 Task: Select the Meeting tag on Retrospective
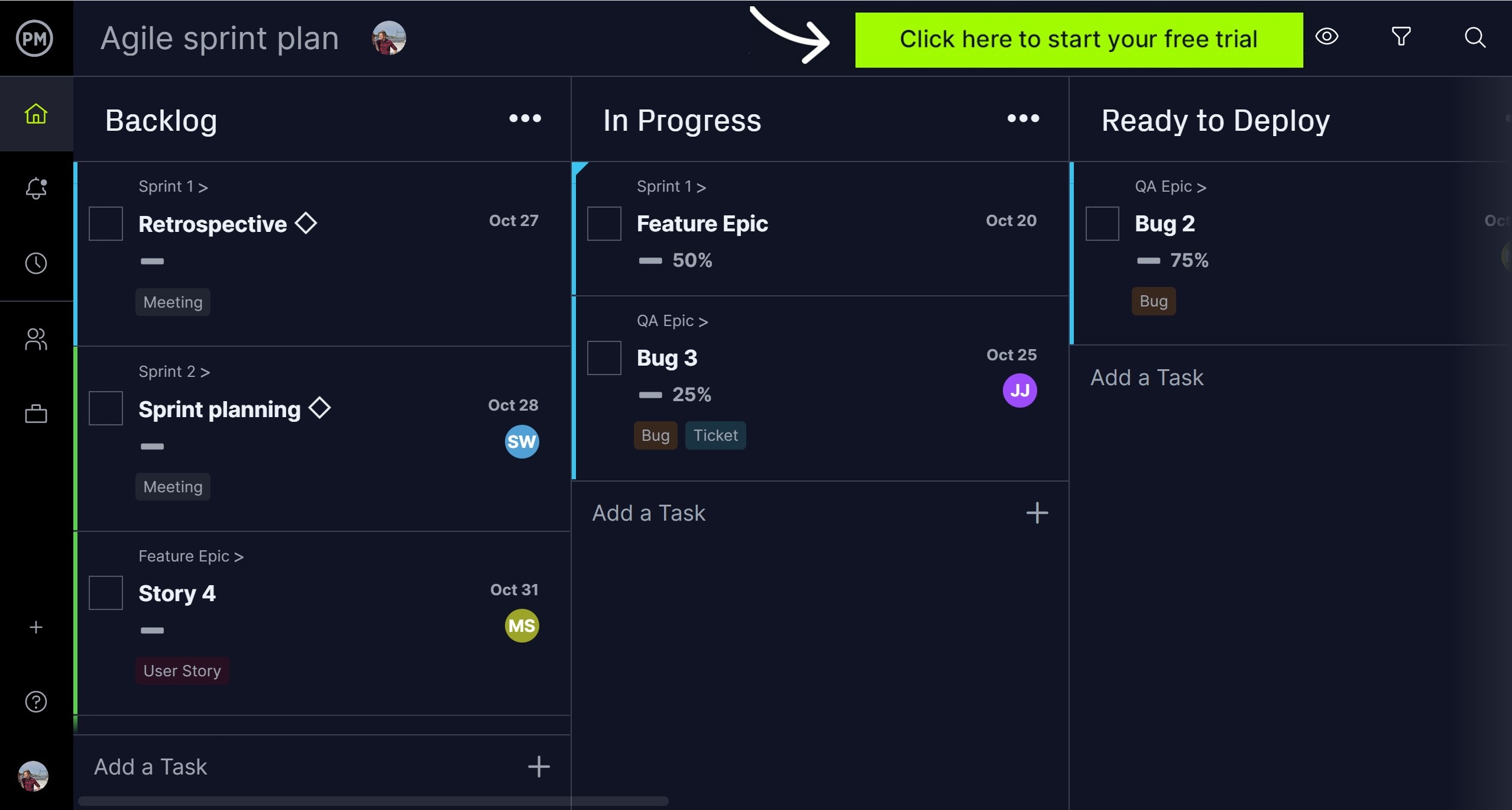coord(171,302)
